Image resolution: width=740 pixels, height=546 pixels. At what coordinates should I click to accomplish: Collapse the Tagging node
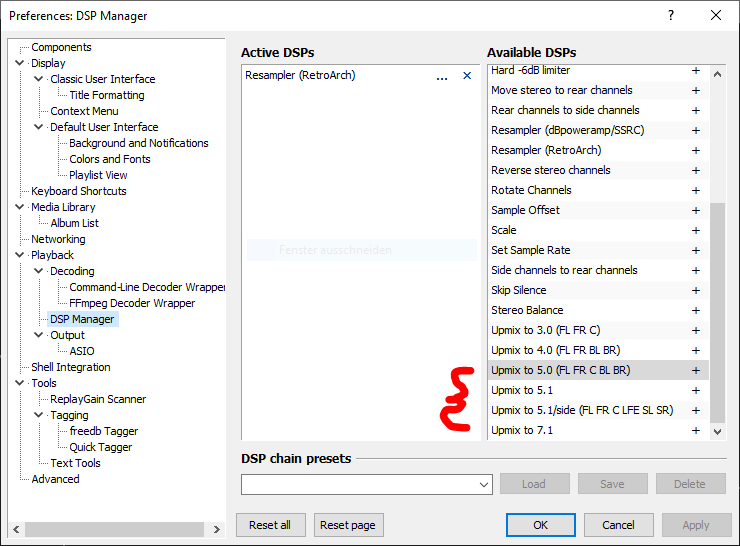(39, 415)
